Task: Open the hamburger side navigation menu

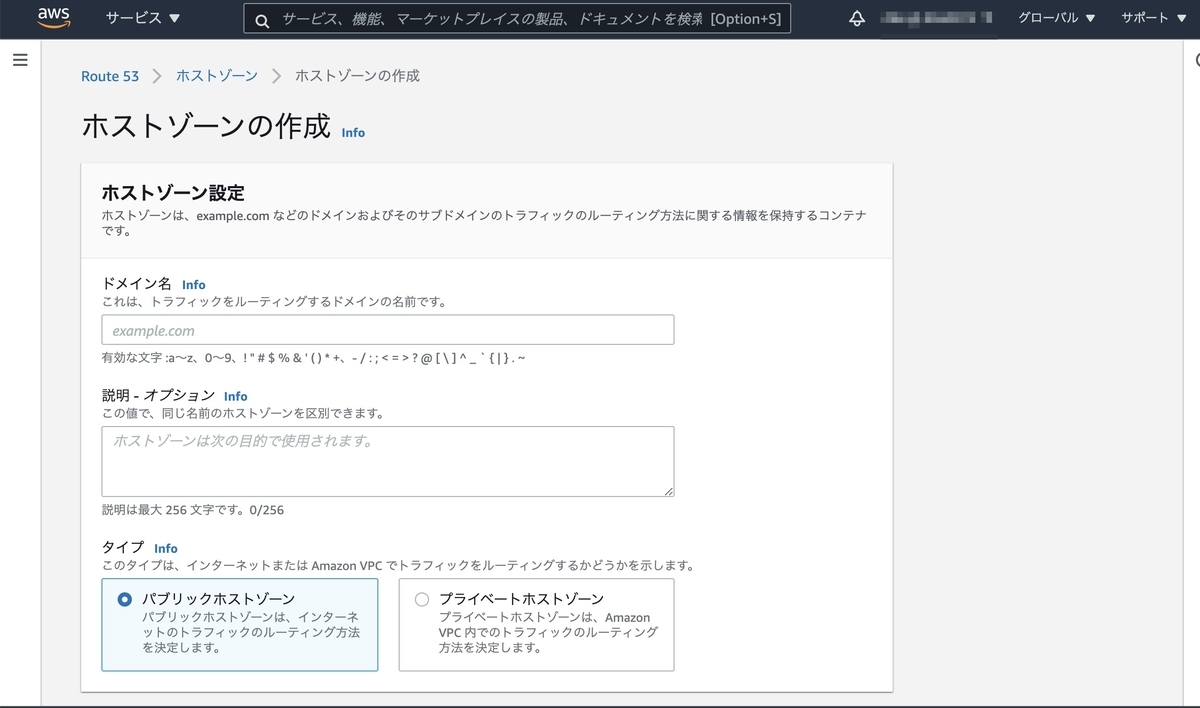Action: point(19,60)
